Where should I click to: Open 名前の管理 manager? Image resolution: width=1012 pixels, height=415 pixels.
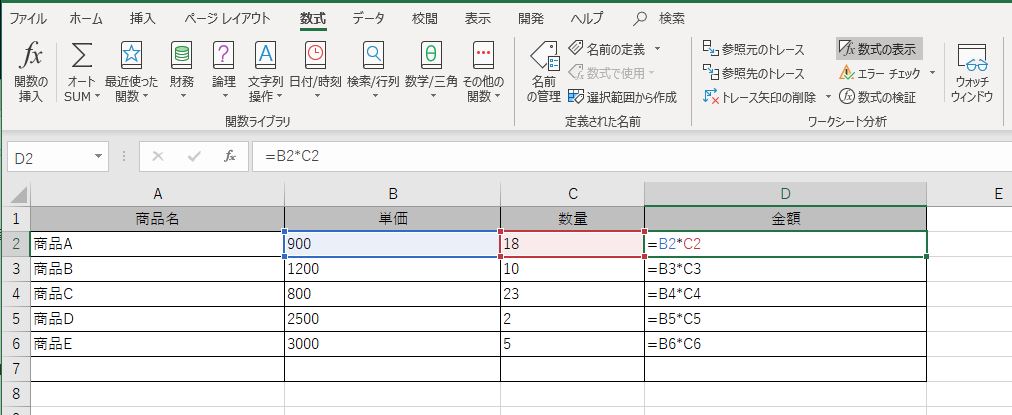(x=543, y=58)
